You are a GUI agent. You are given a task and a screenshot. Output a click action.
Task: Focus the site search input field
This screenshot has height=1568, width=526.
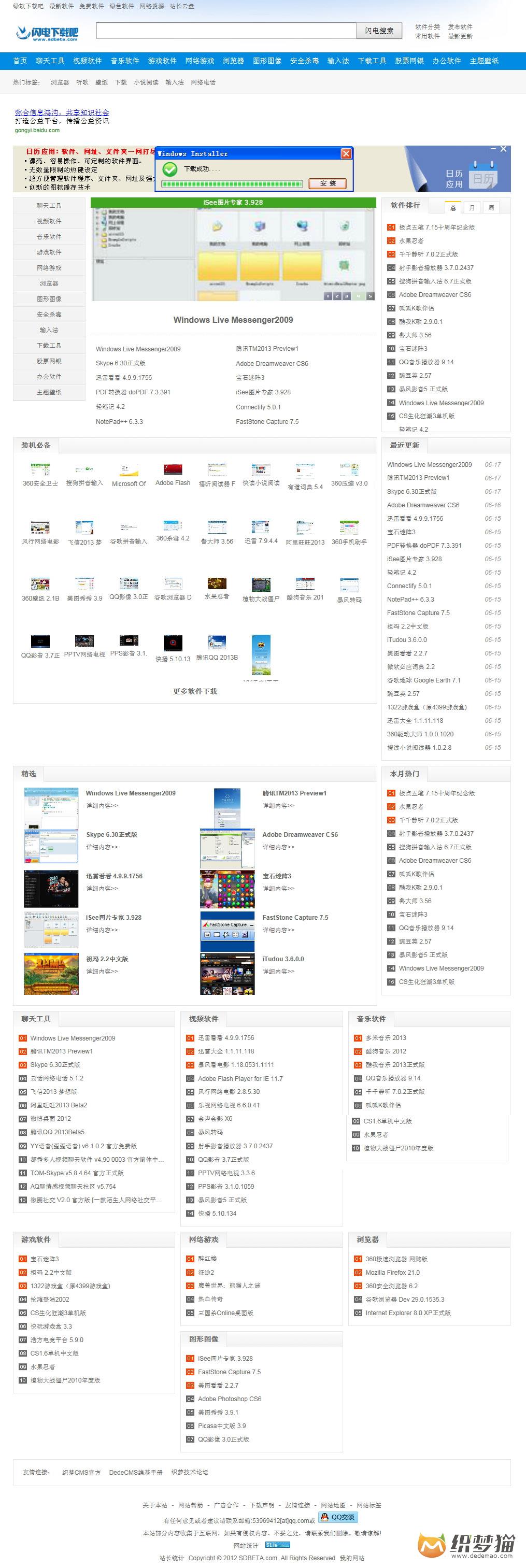click(x=226, y=31)
